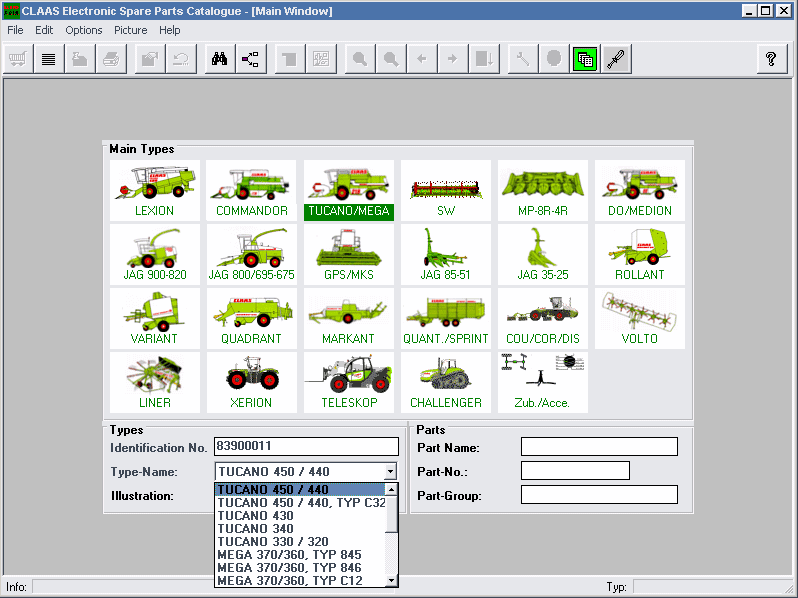This screenshot has width=798, height=598.
Task: Click the dropdown list scroll up arrow
Action: click(x=391, y=490)
